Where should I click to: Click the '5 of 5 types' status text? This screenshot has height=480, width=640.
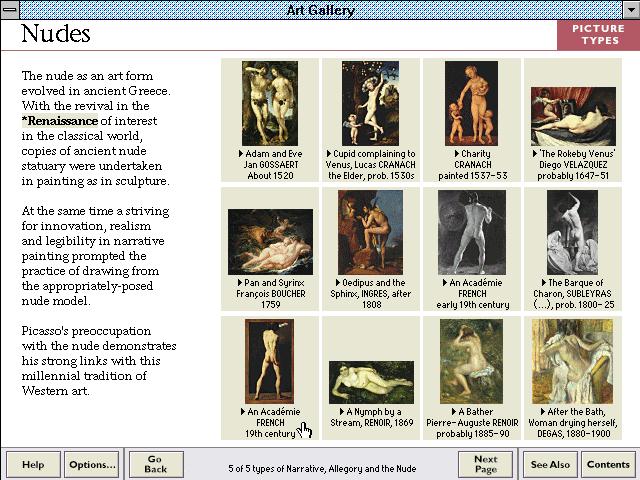click(322, 469)
